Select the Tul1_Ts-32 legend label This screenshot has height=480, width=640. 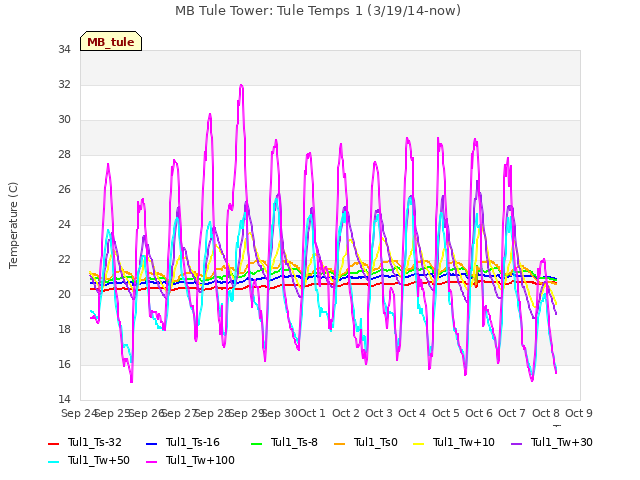click(95, 442)
